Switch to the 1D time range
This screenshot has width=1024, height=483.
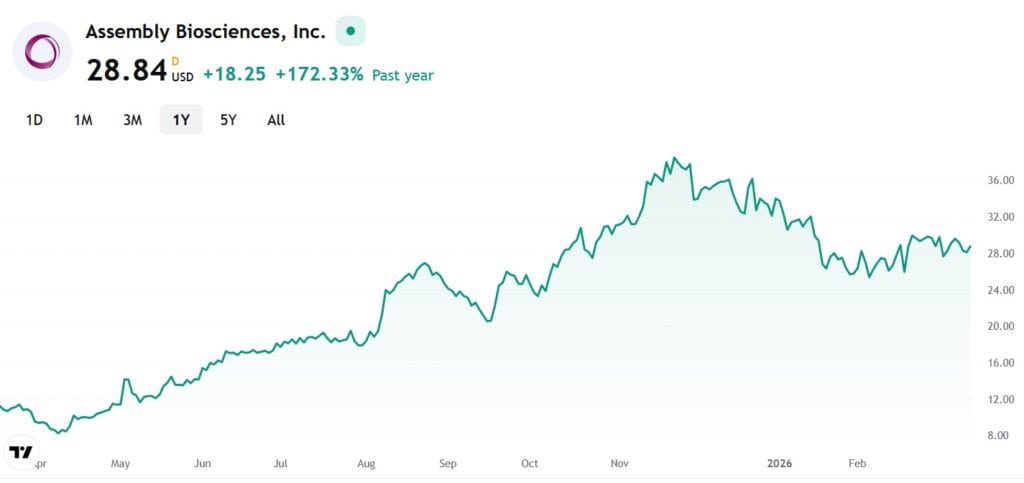(x=34, y=120)
